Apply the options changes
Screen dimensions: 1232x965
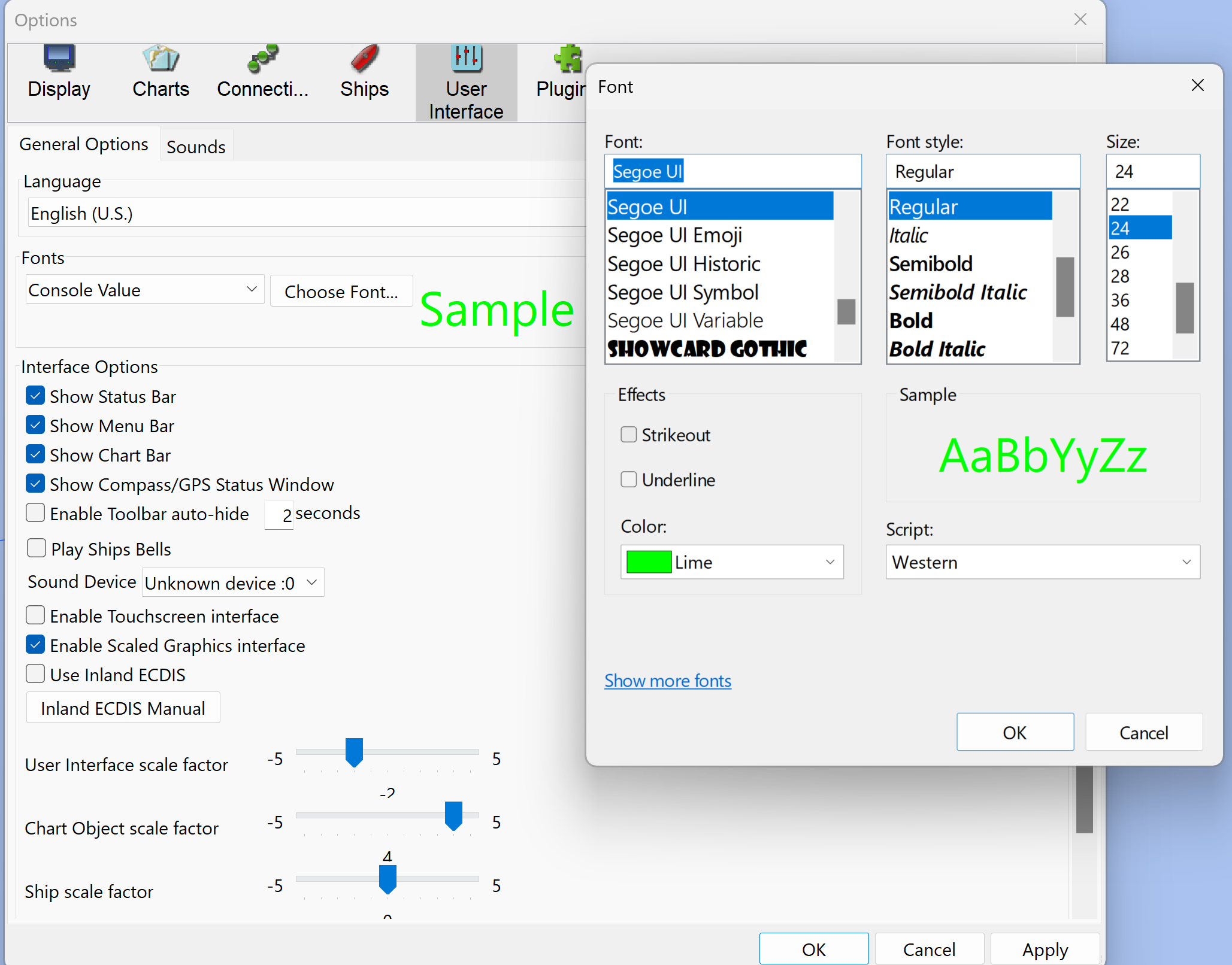click(x=1045, y=949)
